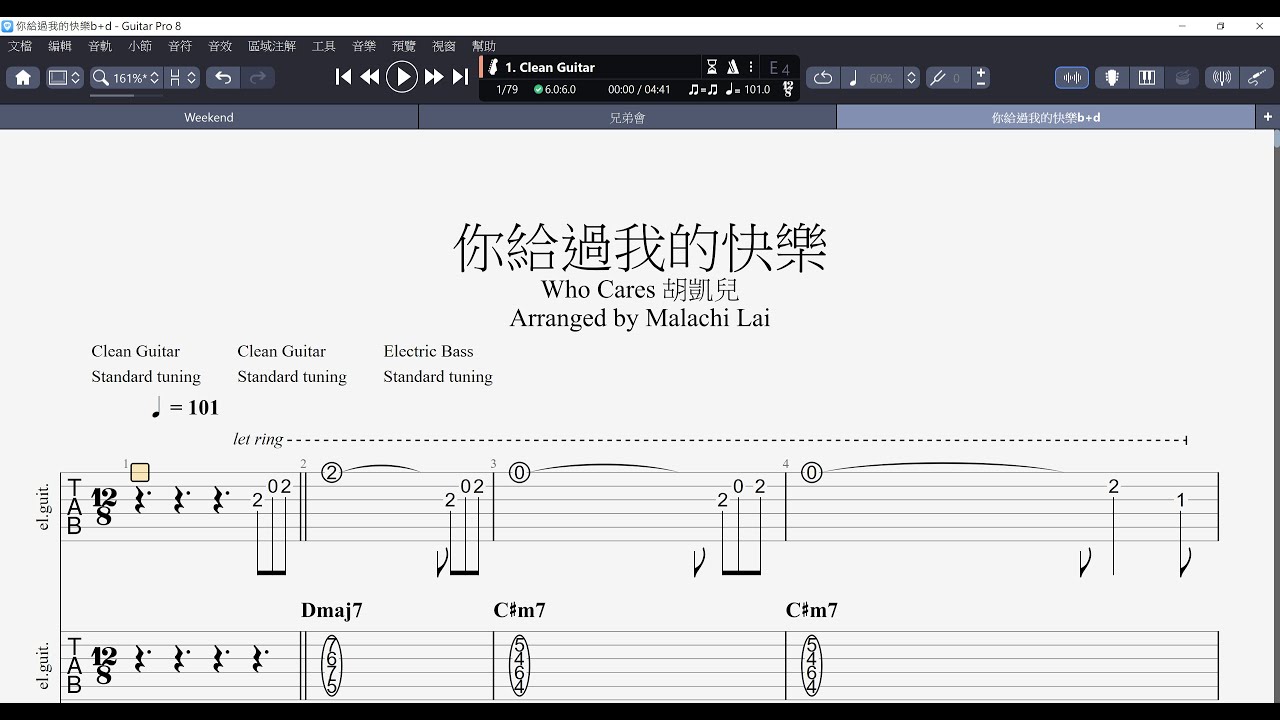Toggle the metronome
1280x720 pixels.
[733, 67]
